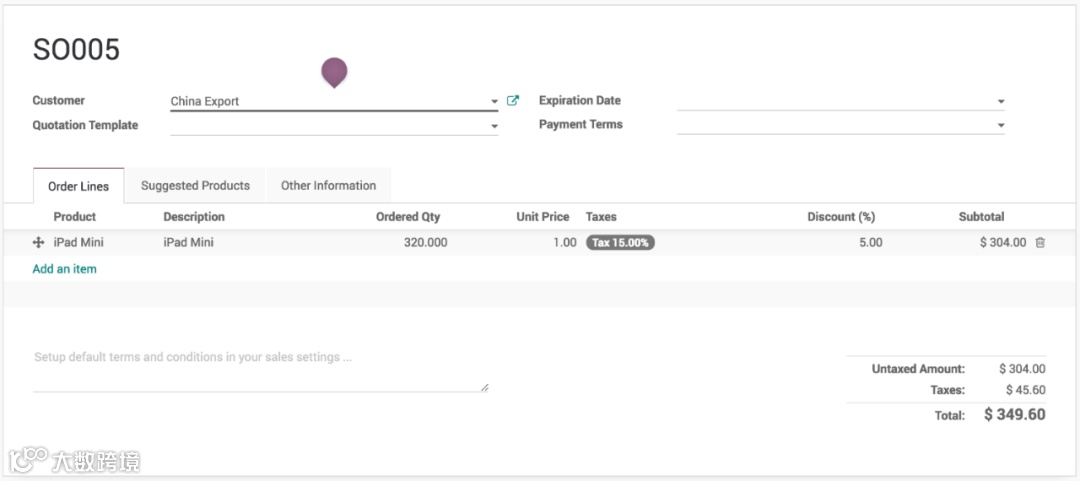Viewport: 1080px width, 481px height.
Task: Edit the Unit Price value 1.00
Action: pyautogui.click(x=564, y=243)
